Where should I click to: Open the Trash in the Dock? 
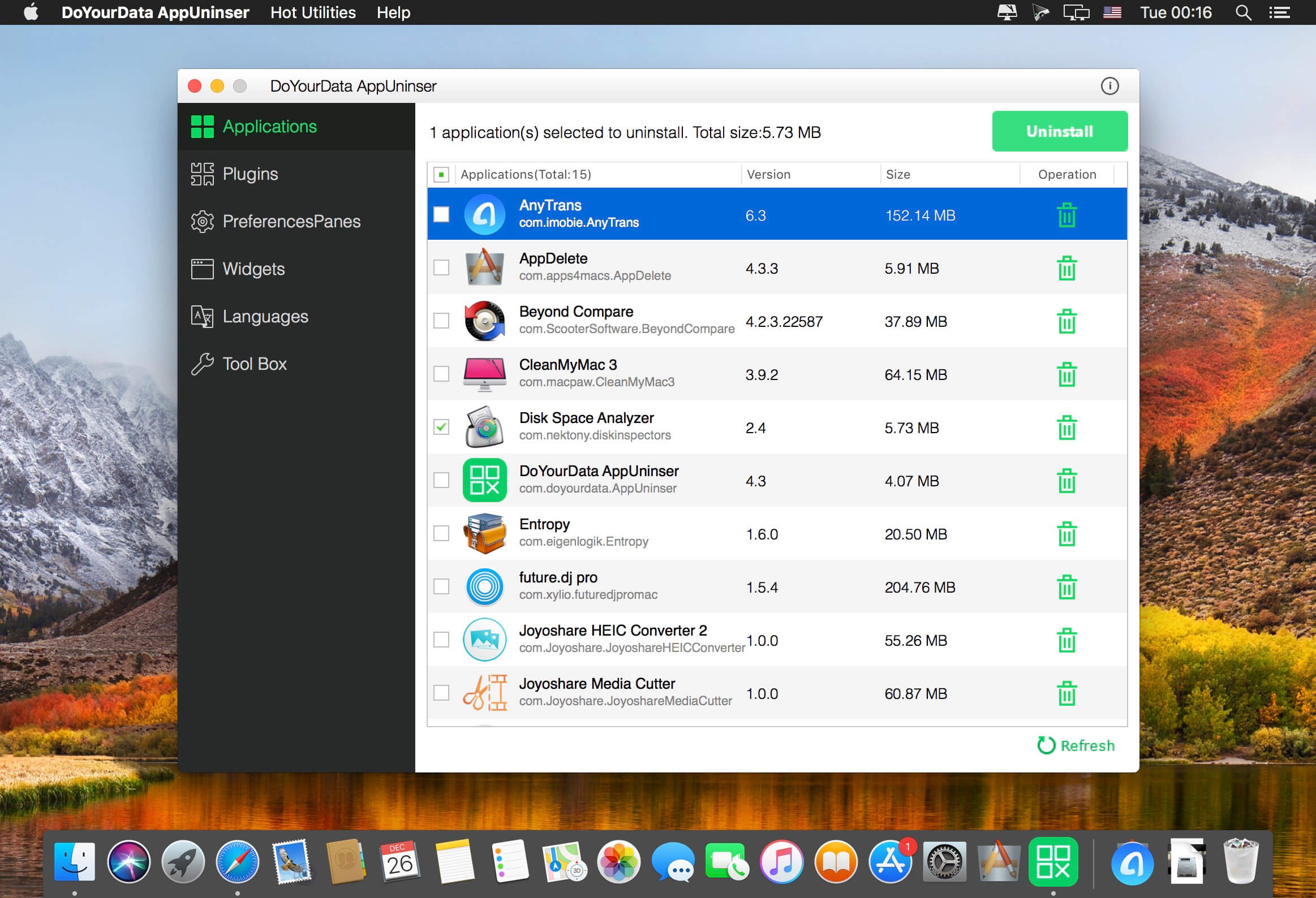point(1241,862)
